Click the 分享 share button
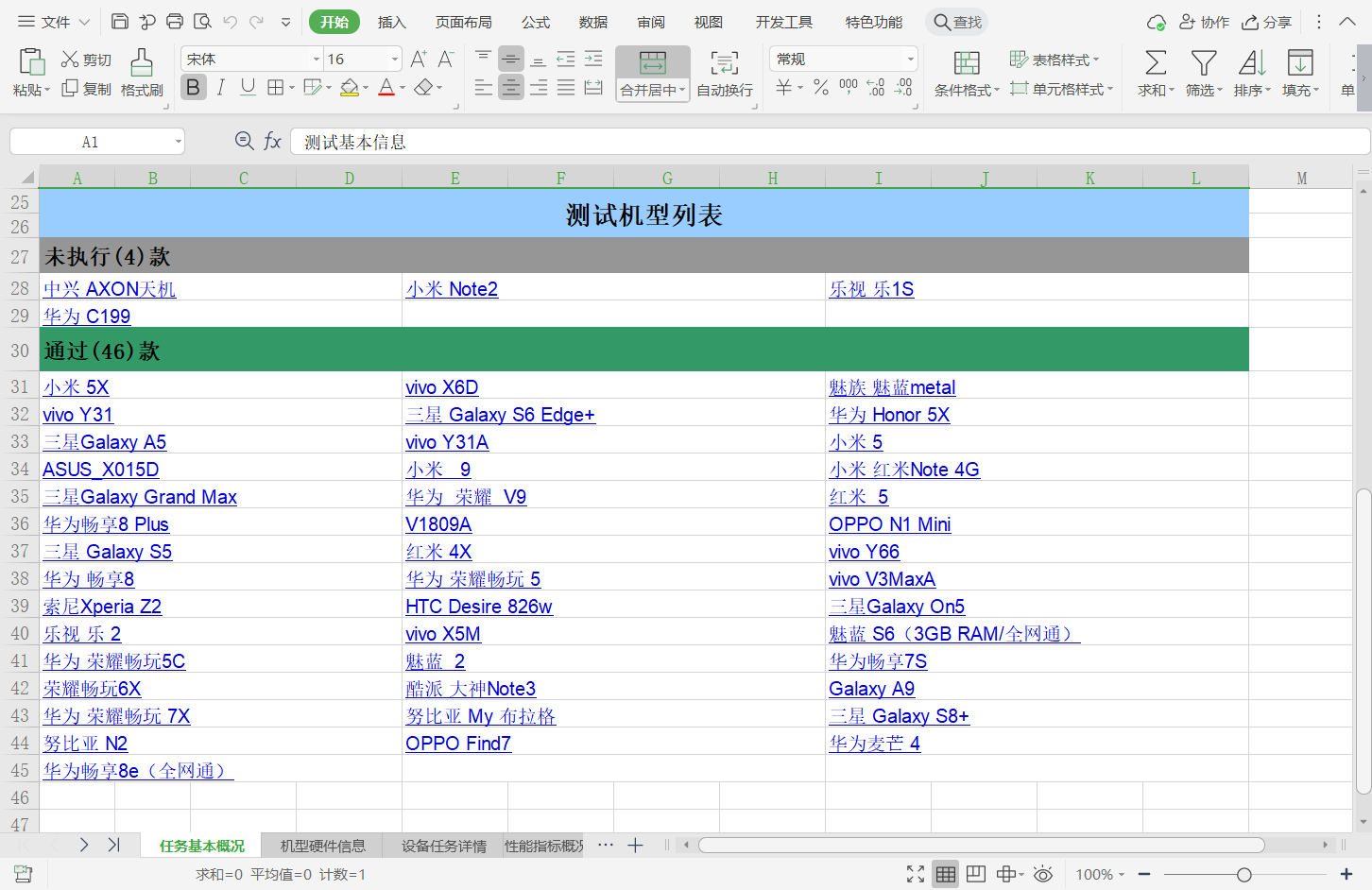The height and width of the screenshot is (890, 1372). (1266, 22)
